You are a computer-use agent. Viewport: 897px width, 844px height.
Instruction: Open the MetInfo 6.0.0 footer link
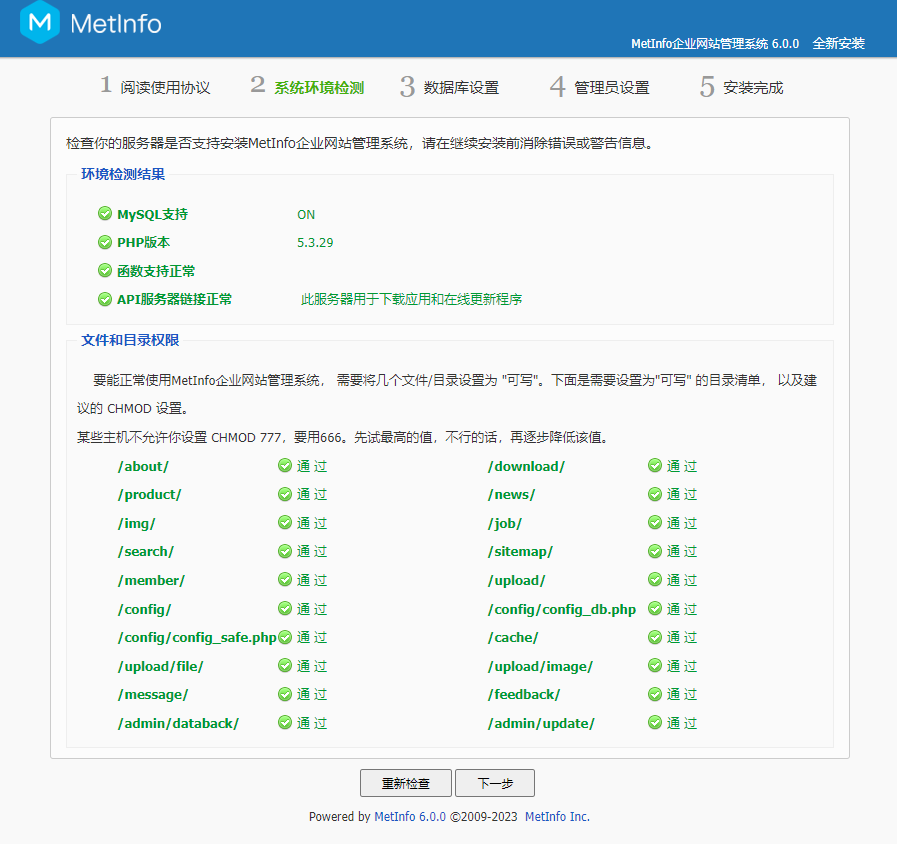pyautogui.click(x=410, y=817)
